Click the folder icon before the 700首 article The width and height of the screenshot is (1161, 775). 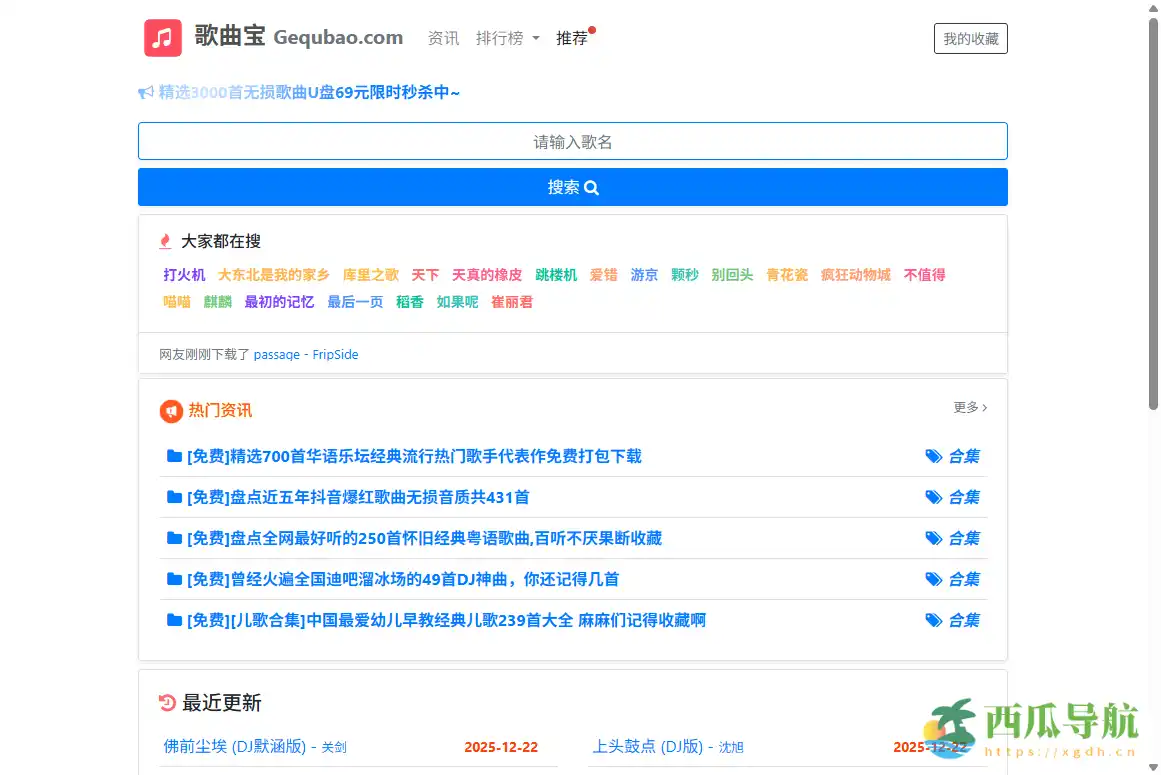coord(173,456)
